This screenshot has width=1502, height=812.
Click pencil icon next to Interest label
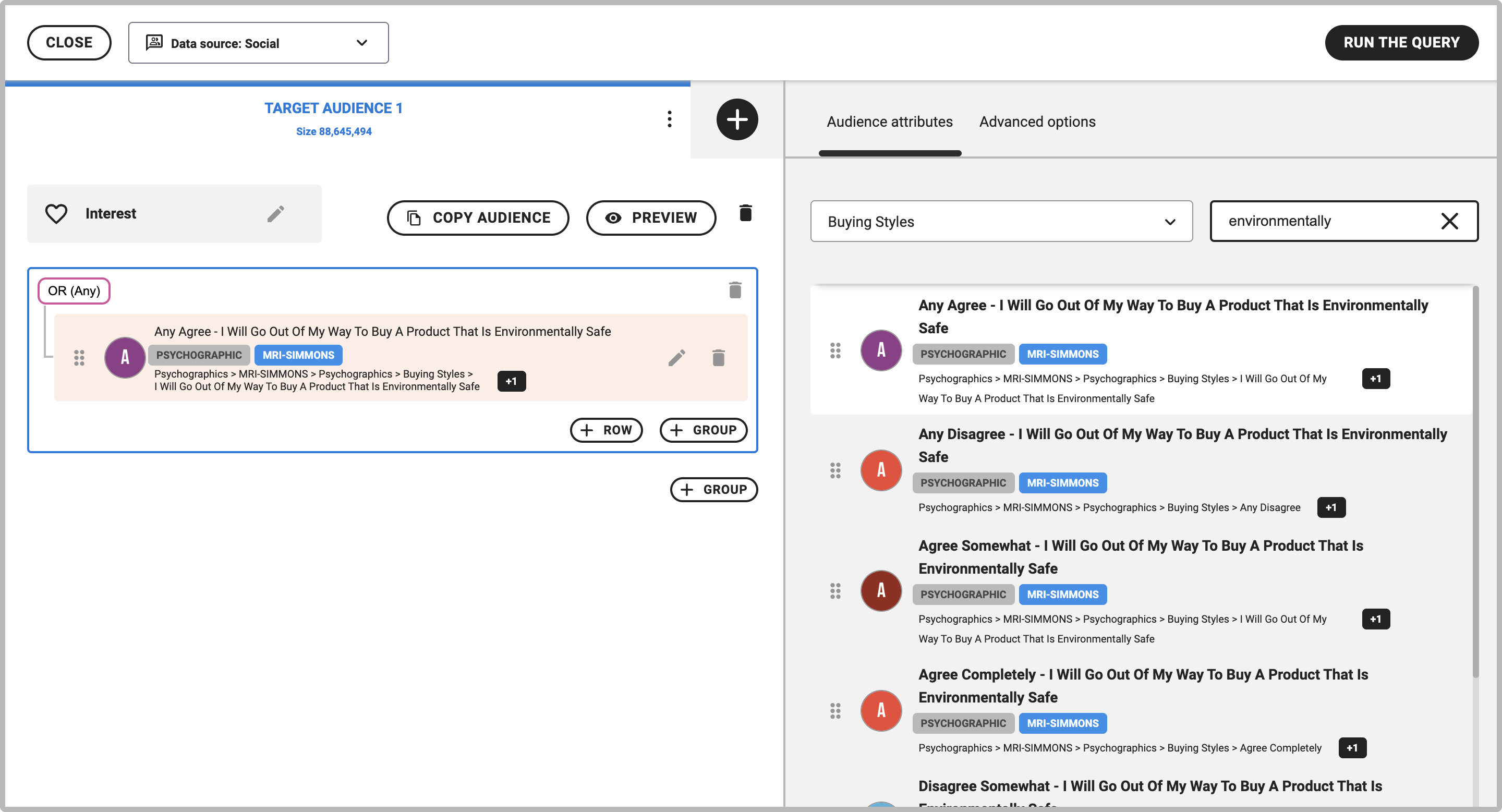[276, 214]
